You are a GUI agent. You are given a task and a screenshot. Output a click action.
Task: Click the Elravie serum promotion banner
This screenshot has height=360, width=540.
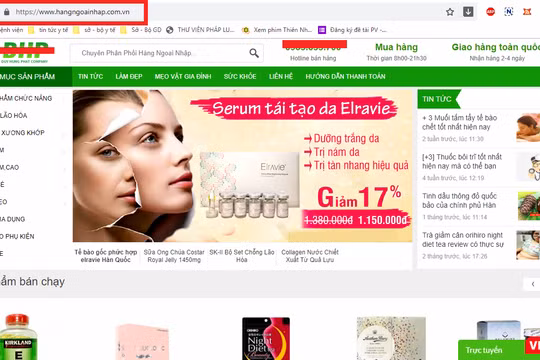click(242, 166)
